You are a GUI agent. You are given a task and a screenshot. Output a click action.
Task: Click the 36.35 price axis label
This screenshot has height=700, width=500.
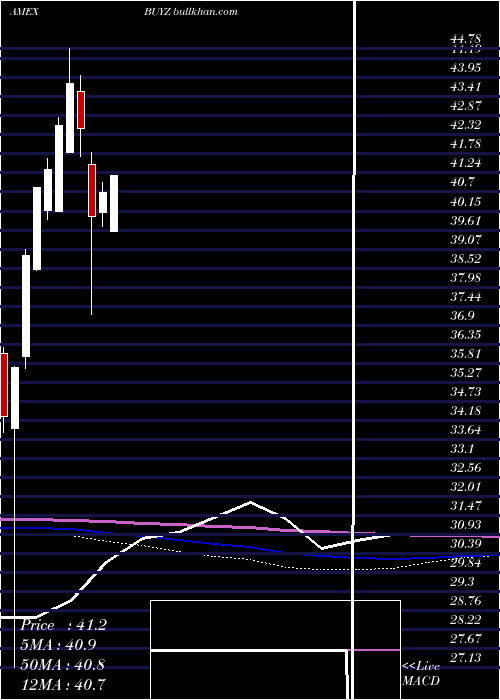(465, 335)
